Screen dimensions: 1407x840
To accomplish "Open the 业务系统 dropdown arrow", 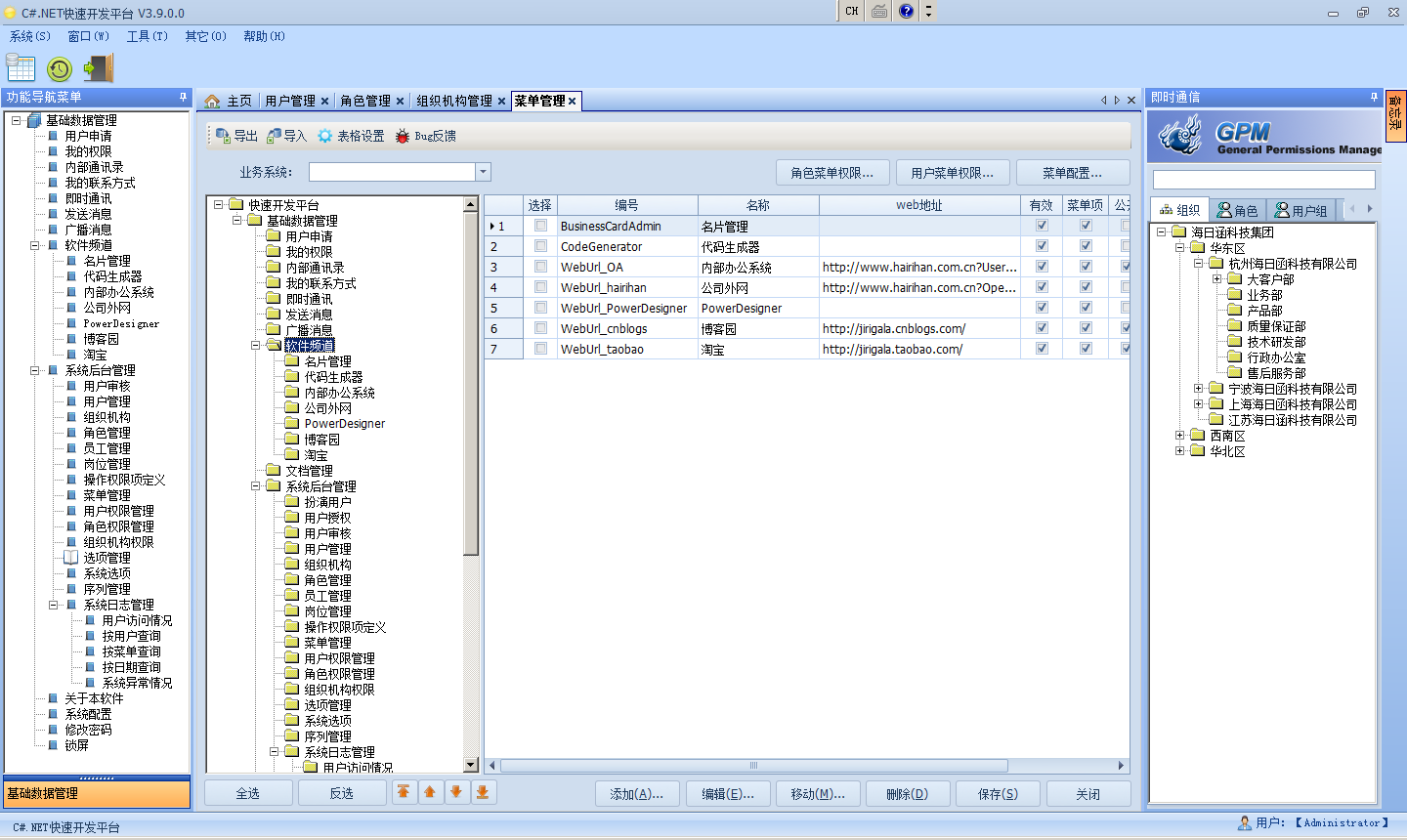I will [x=483, y=172].
